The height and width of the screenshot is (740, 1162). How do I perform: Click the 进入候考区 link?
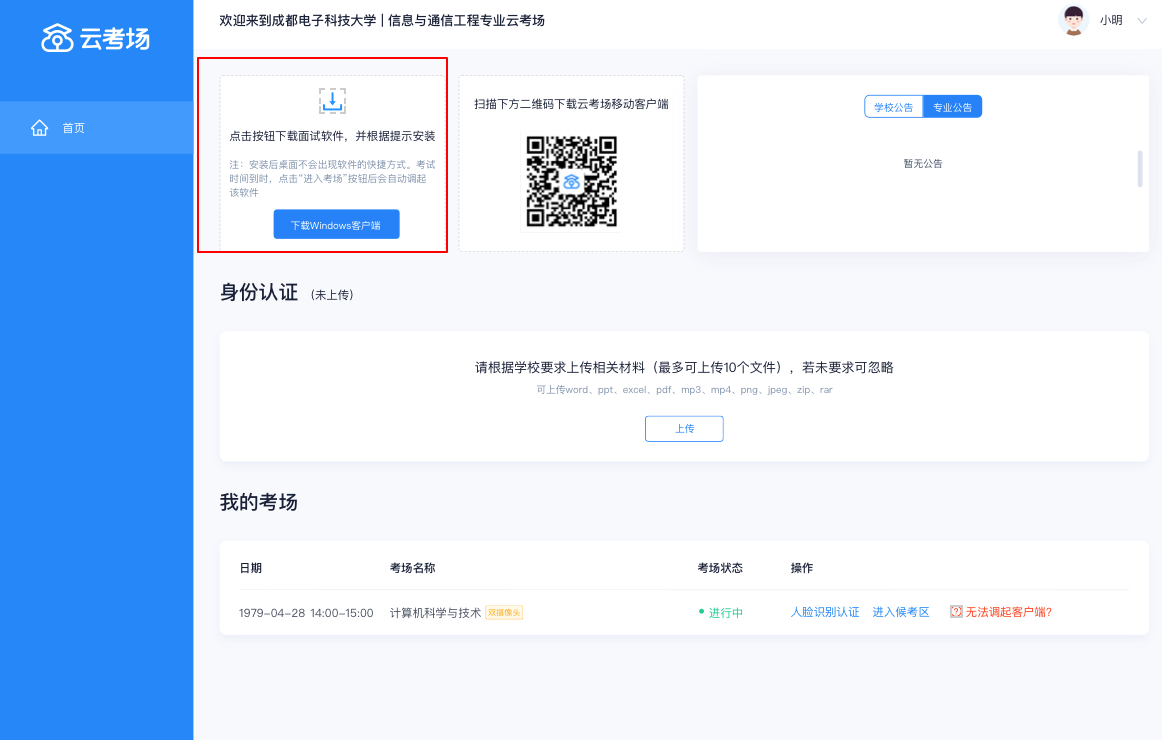(901, 612)
